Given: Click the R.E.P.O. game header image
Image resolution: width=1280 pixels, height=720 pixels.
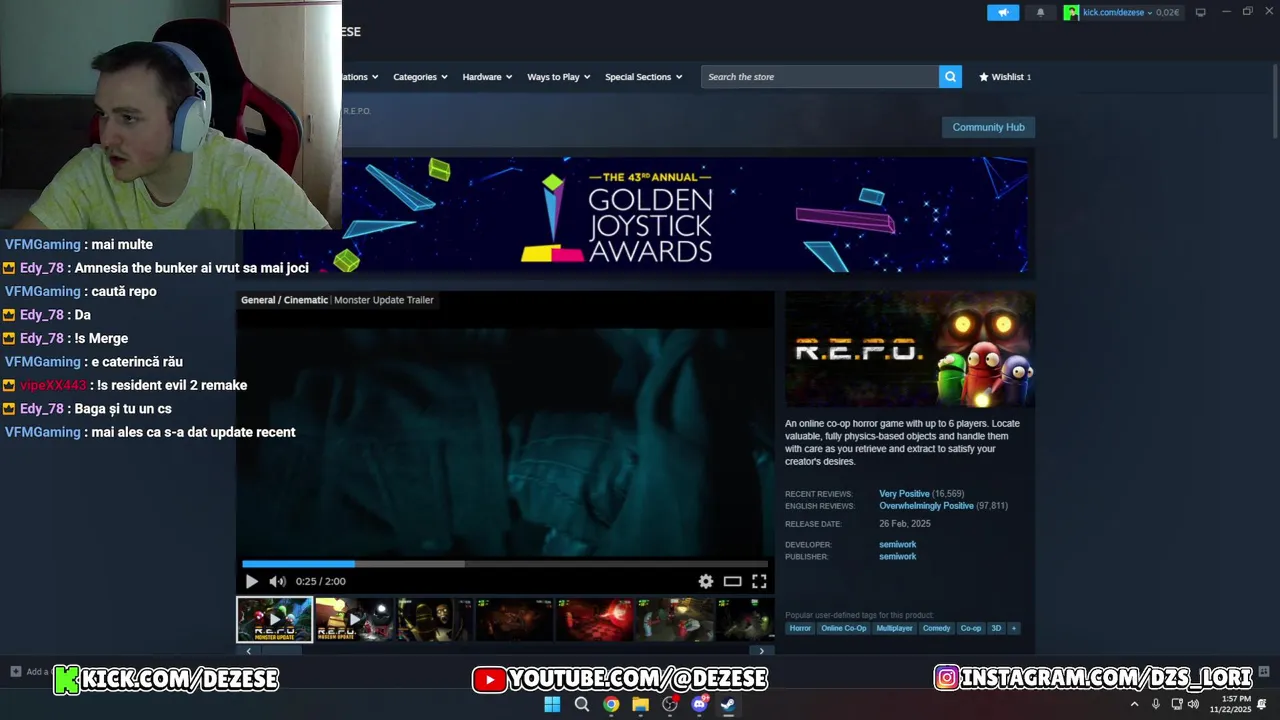Looking at the screenshot, I should pyautogui.click(x=910, y=350).
